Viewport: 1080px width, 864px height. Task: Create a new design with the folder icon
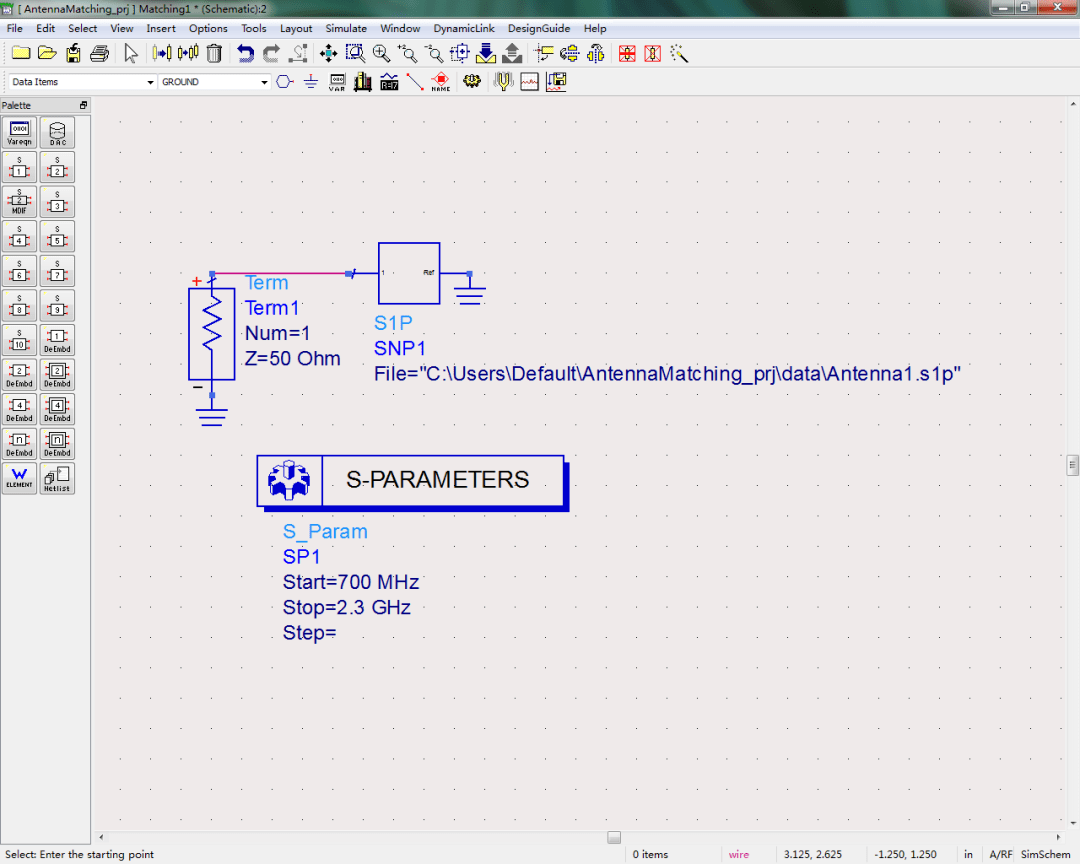(x=21, y=53)
